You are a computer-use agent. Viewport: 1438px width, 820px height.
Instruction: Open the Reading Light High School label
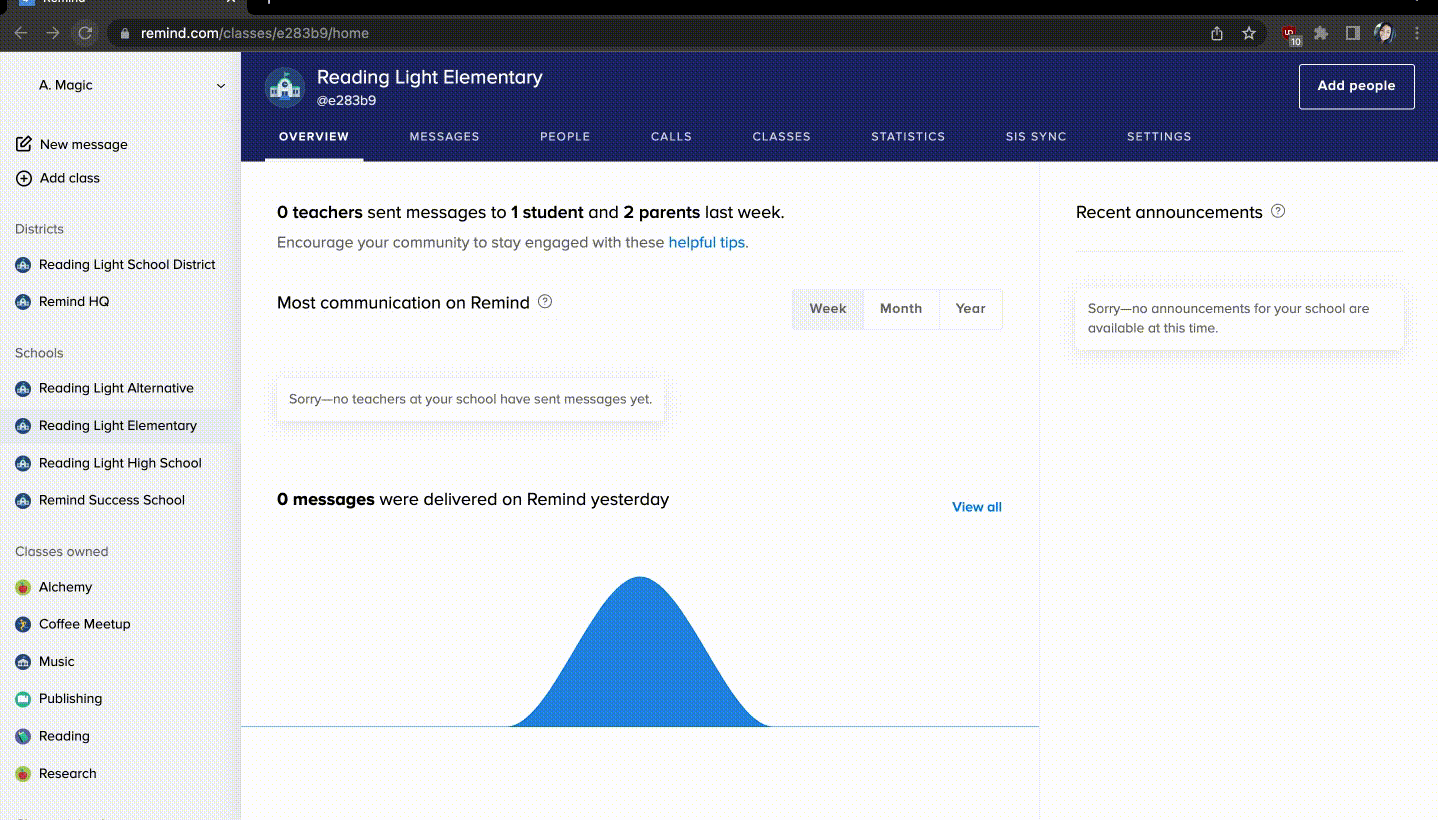[120, 463]
